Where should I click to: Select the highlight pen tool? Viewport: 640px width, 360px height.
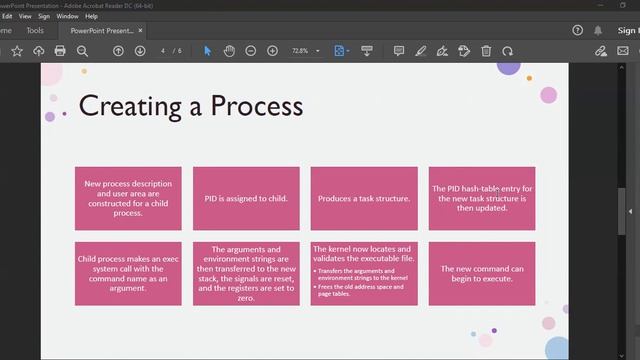[x=420, y=51]
